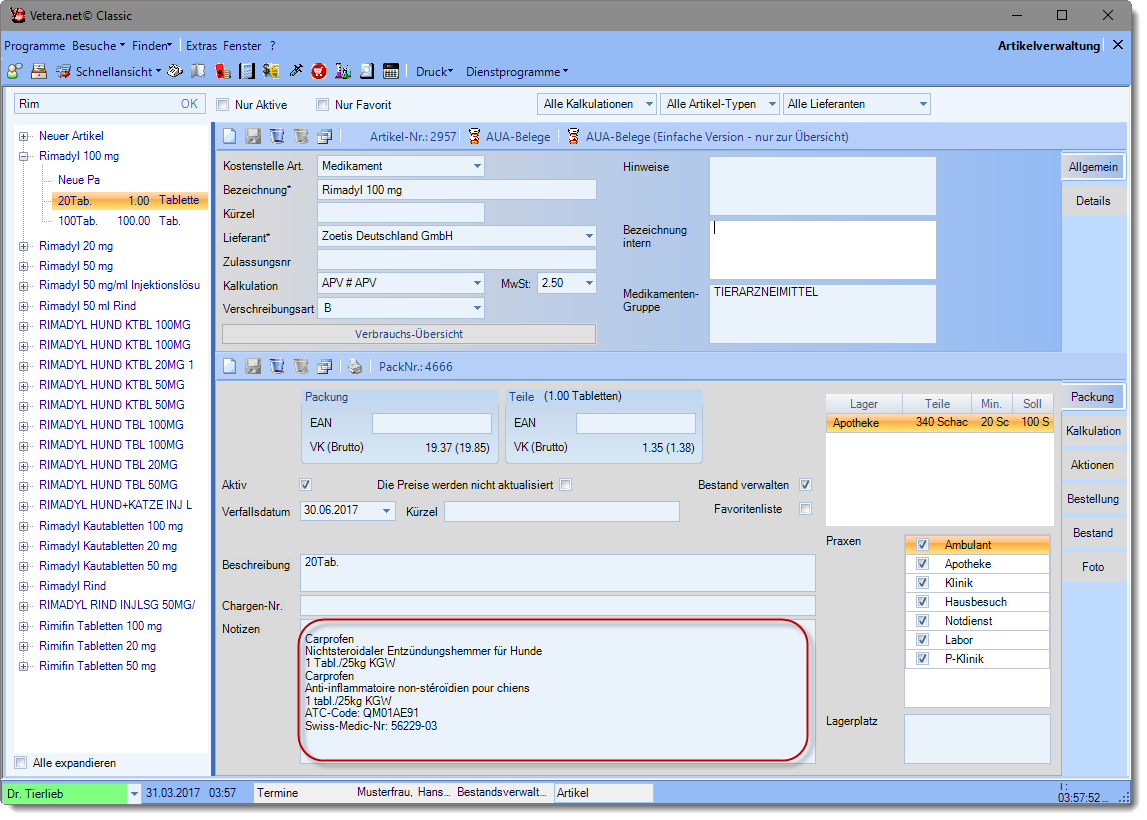
Task: Open the Extras menu
Action: (201, 46)
